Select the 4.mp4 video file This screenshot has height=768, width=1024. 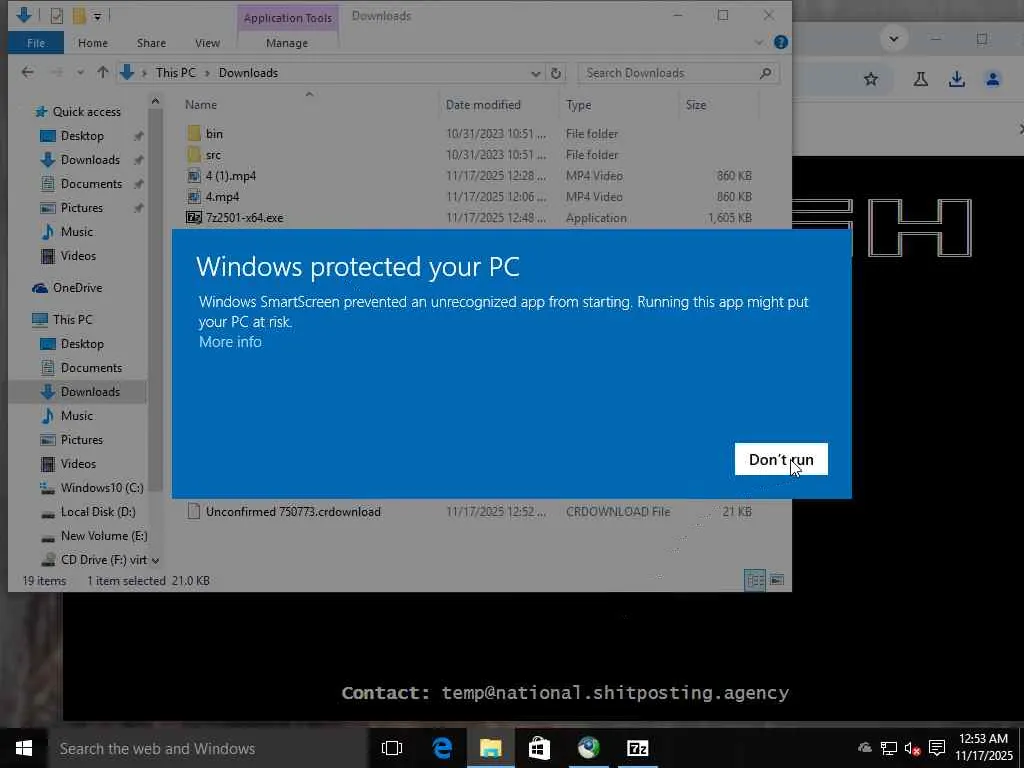(222, 197)
